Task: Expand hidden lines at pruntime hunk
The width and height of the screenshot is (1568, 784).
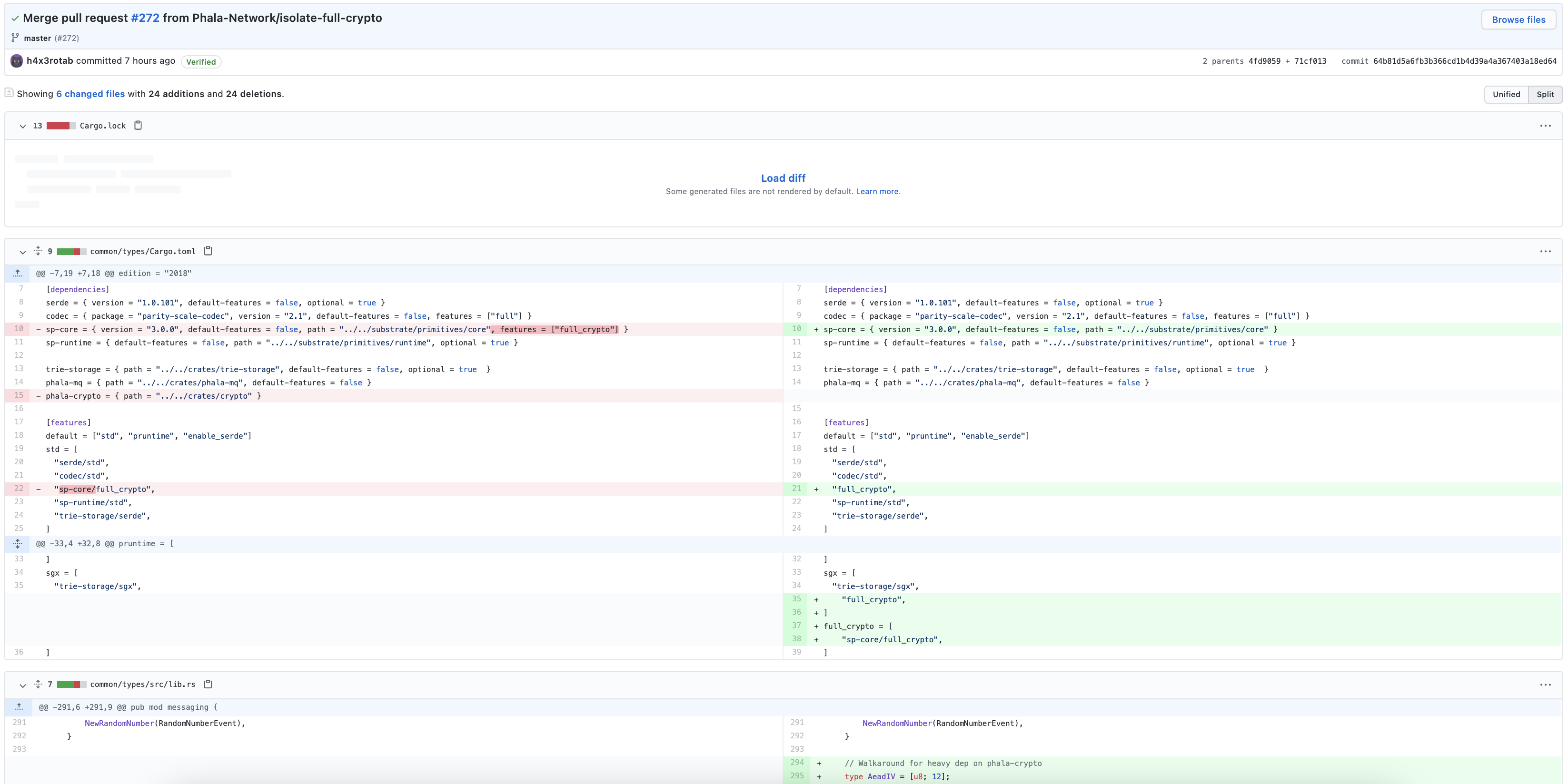Action: (x=18, y=544)
